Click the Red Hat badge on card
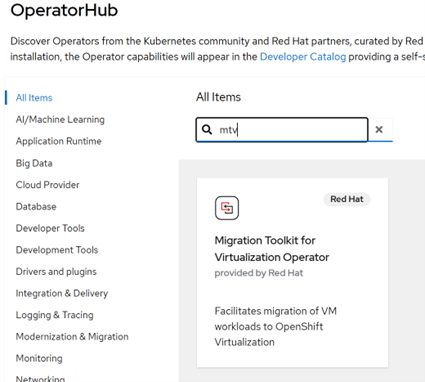 (x=347, y=199)
